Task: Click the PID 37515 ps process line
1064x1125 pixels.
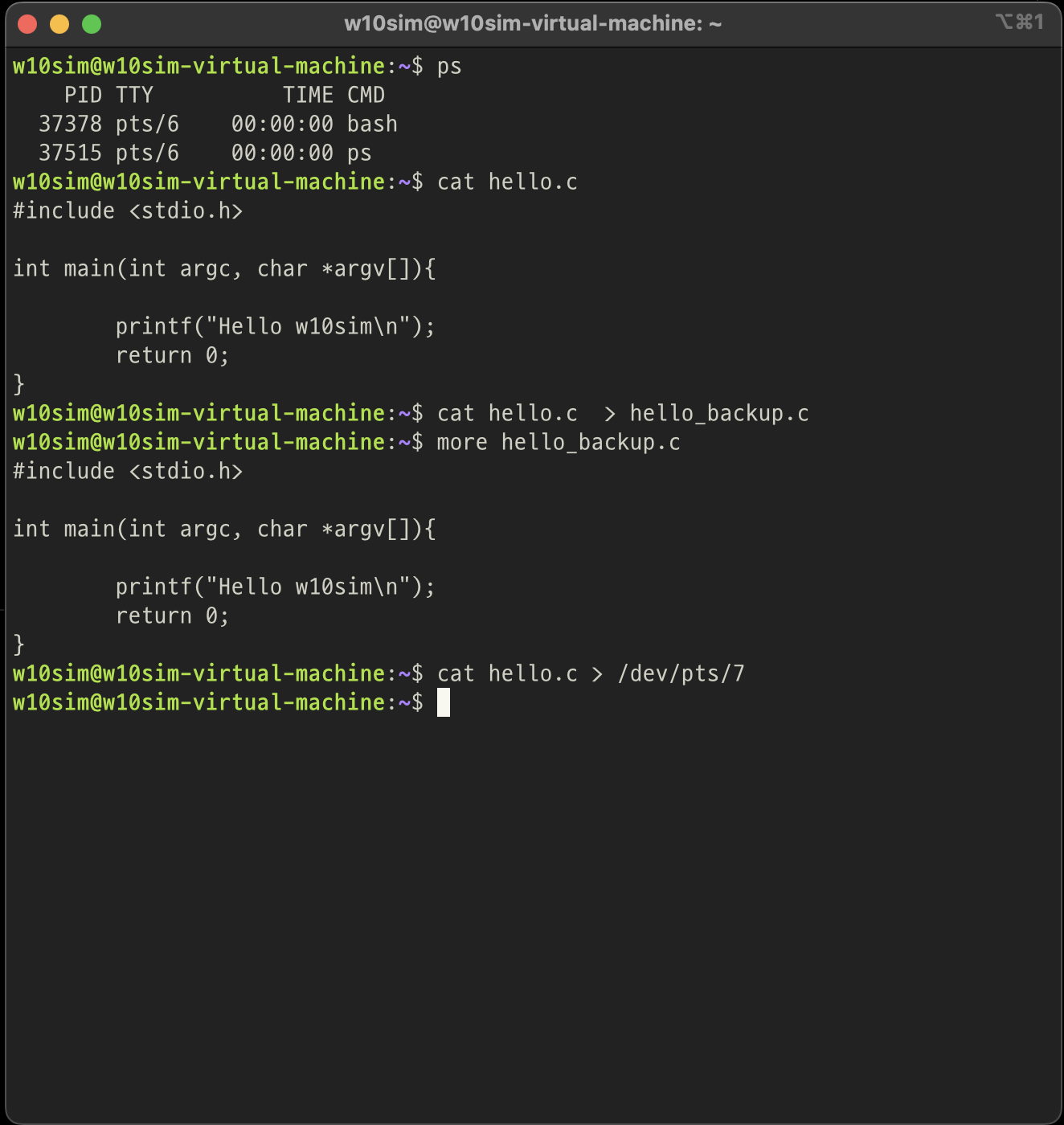Action: click(x=206, y=153)
